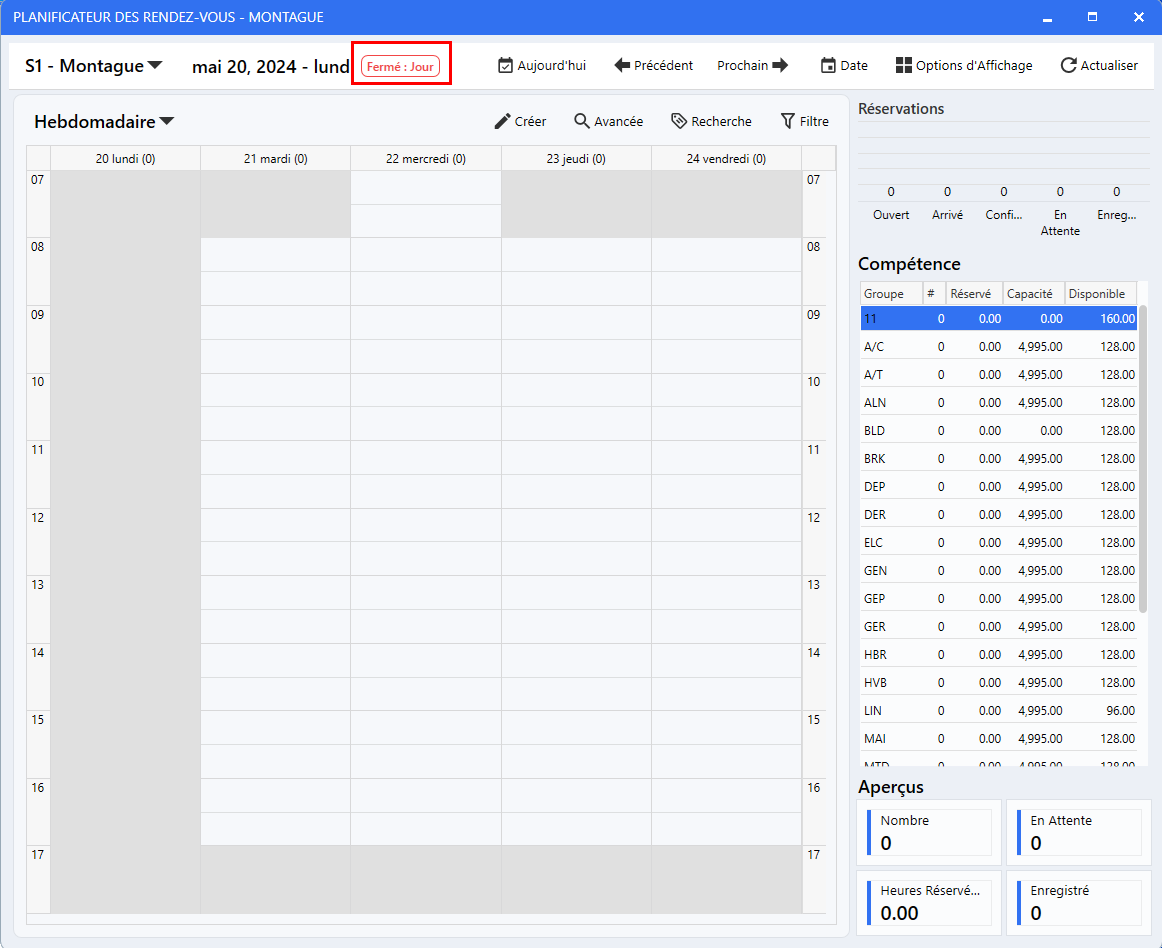Click the 10:00 slot on mercredi
The image size is (1162, 948).
click(x=425, y=390)
